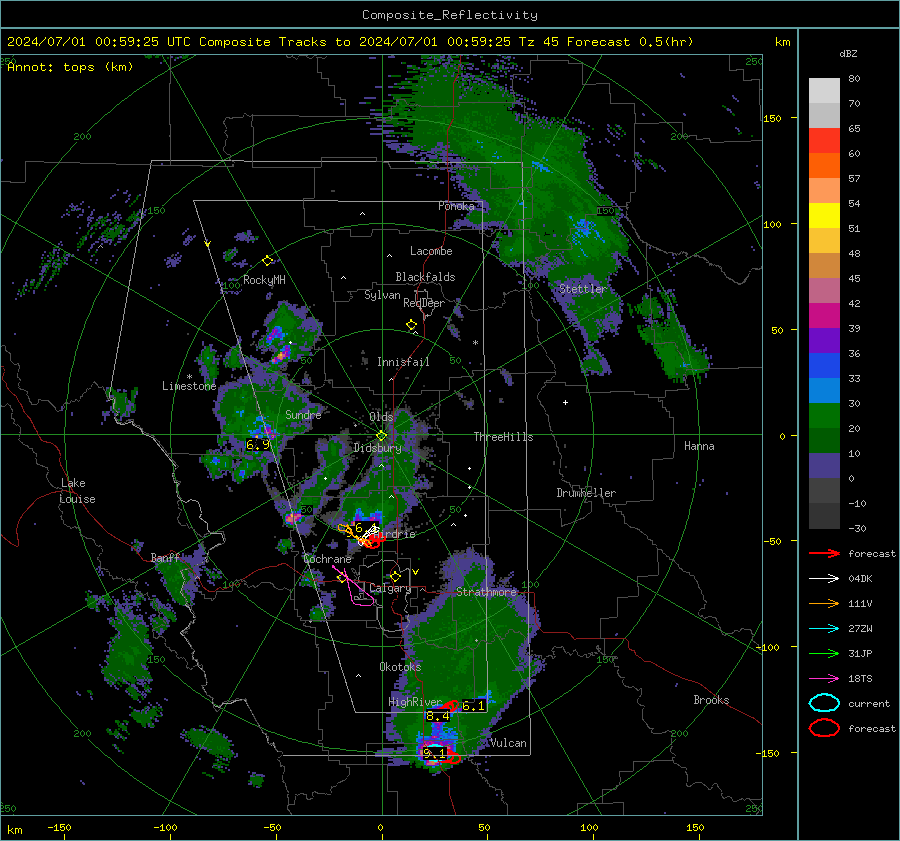Viewport: 900px width, 841px height.
Task: Click the yellow diamond marker below Cochrane
Action: pyautogui.click(x=342, y=578)
